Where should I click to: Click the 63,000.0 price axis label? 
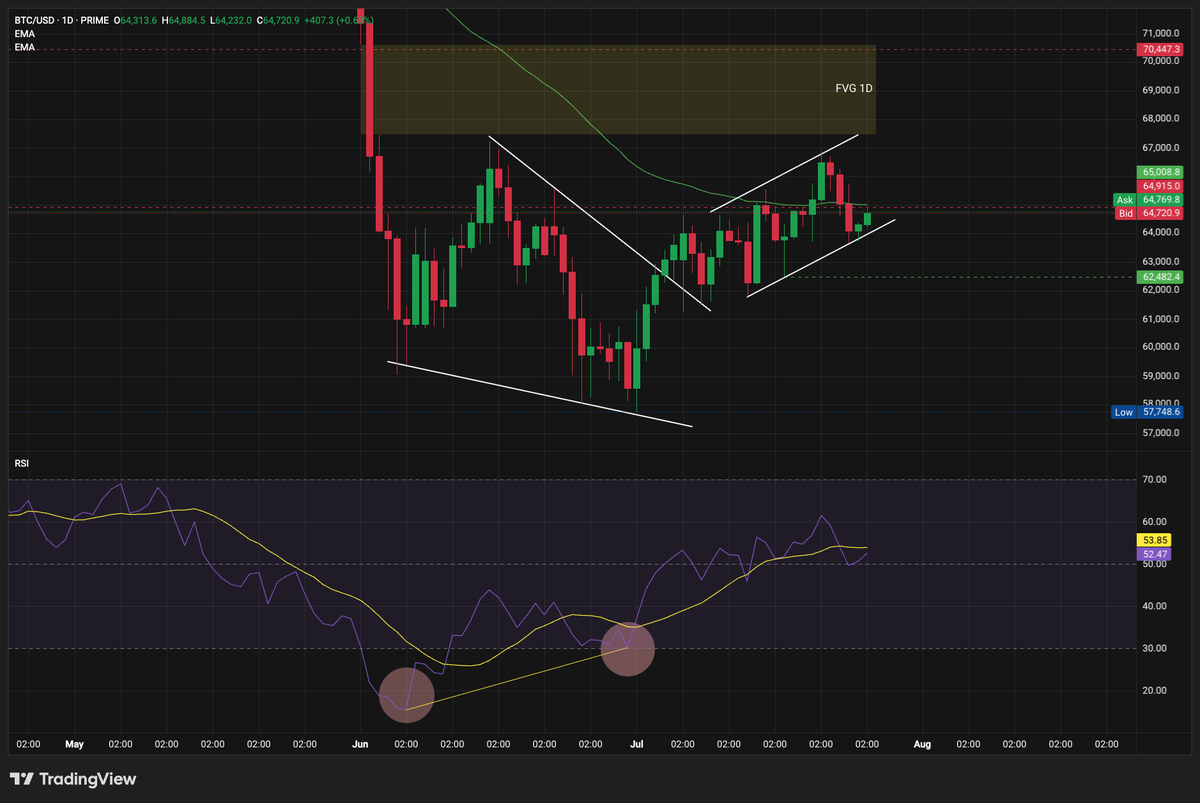(1162, 261)
